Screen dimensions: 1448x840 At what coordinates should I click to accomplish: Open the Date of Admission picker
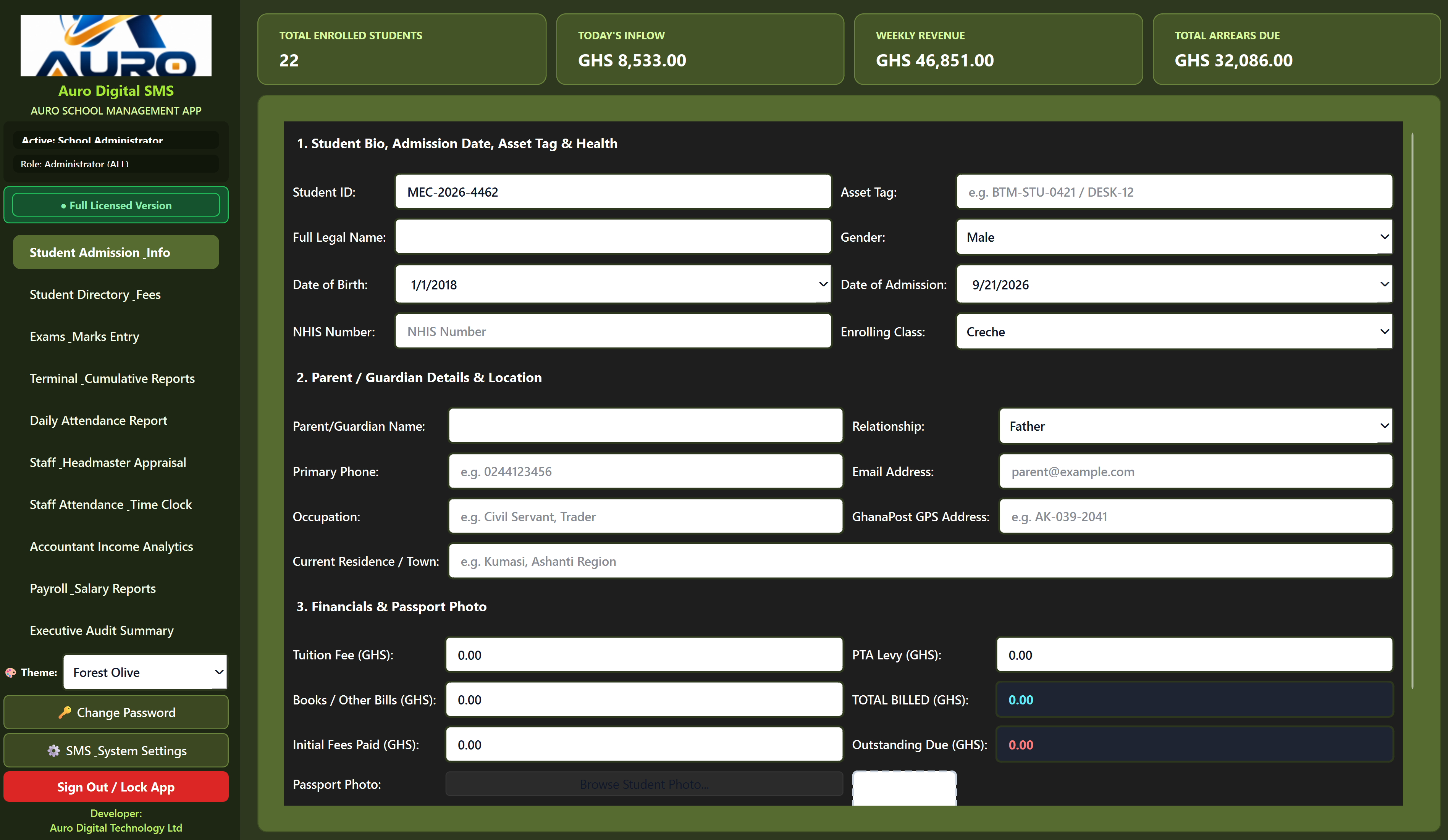1175,284
